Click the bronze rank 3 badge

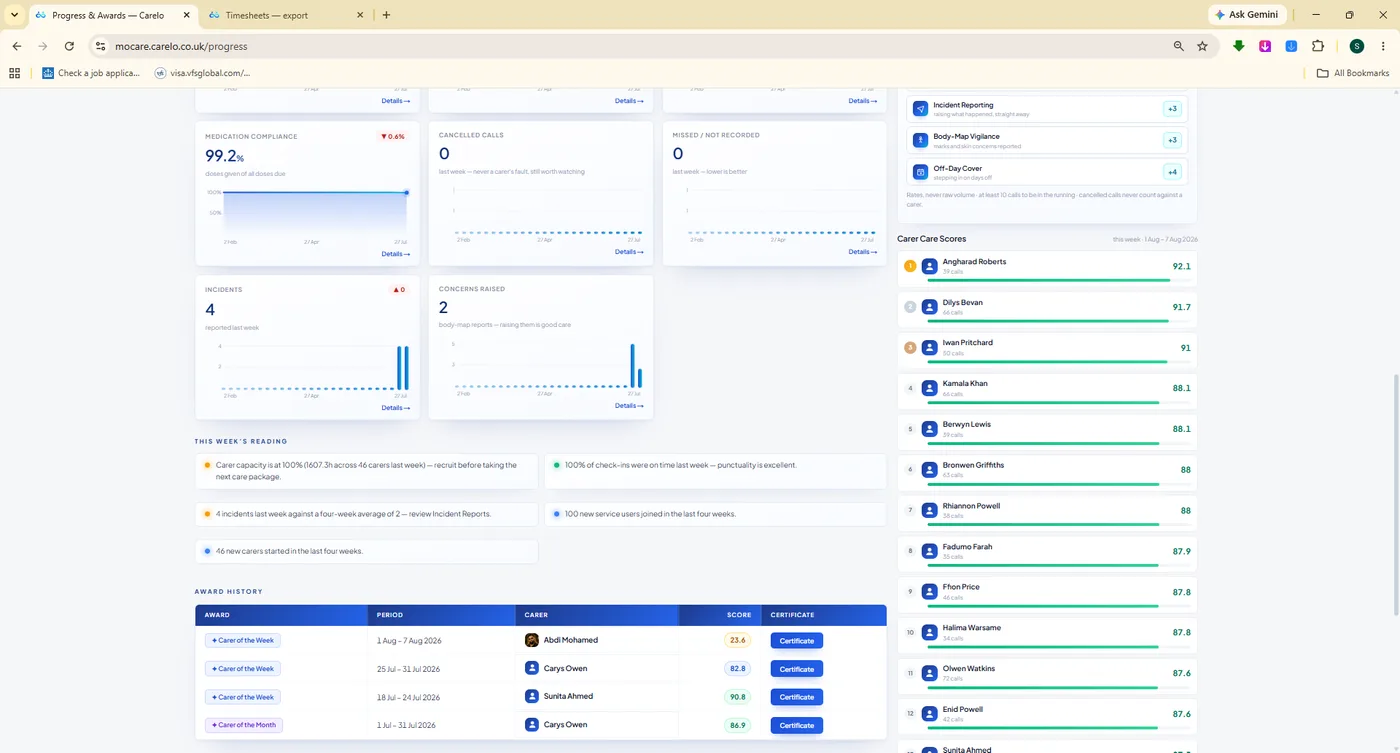[910, 348]
